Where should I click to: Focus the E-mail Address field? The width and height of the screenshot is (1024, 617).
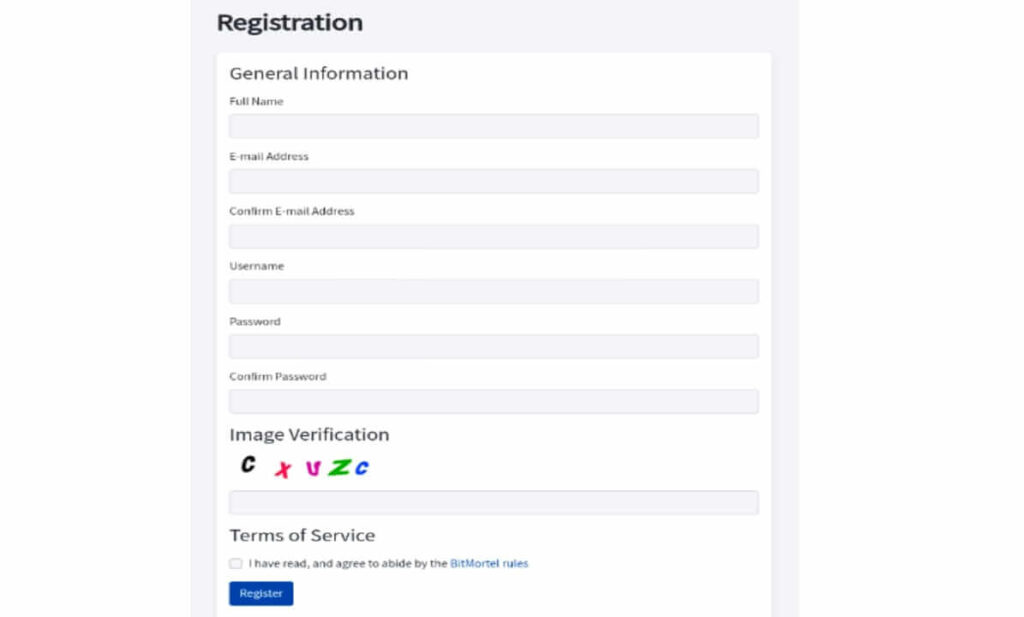(494, 181)
